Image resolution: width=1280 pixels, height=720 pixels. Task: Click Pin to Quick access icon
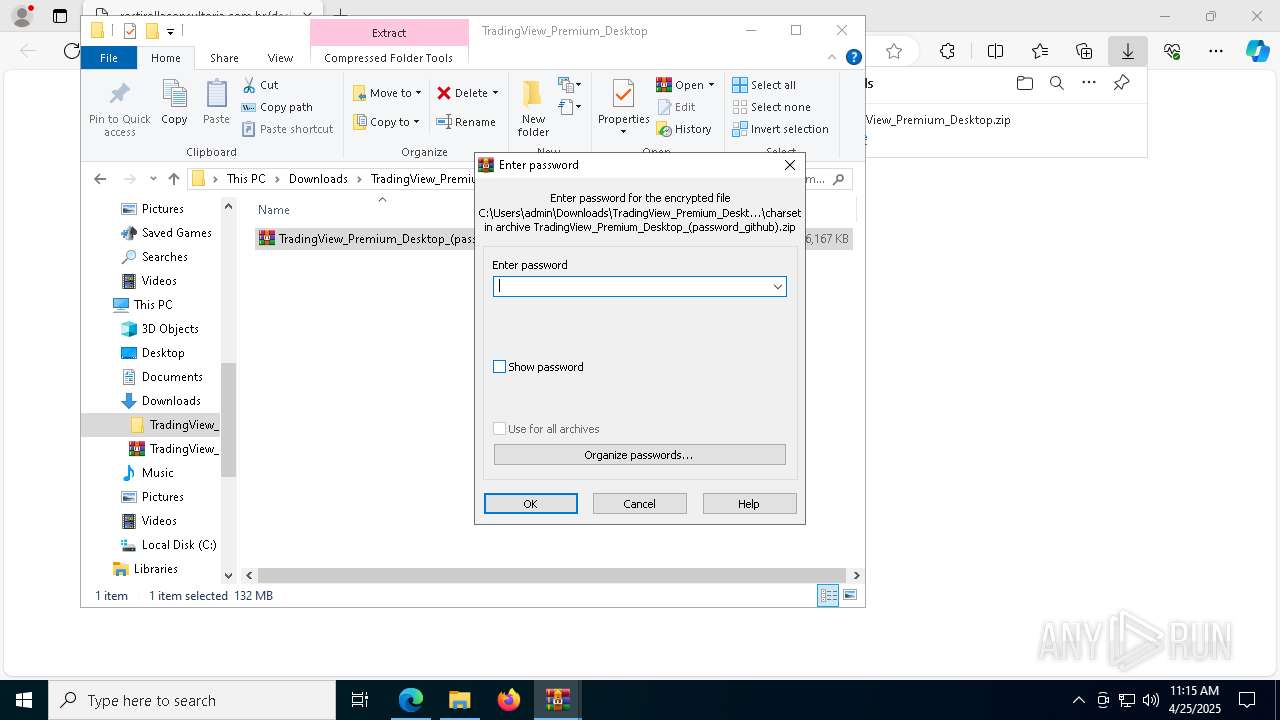pyautogui.click(x=120, y=94)
